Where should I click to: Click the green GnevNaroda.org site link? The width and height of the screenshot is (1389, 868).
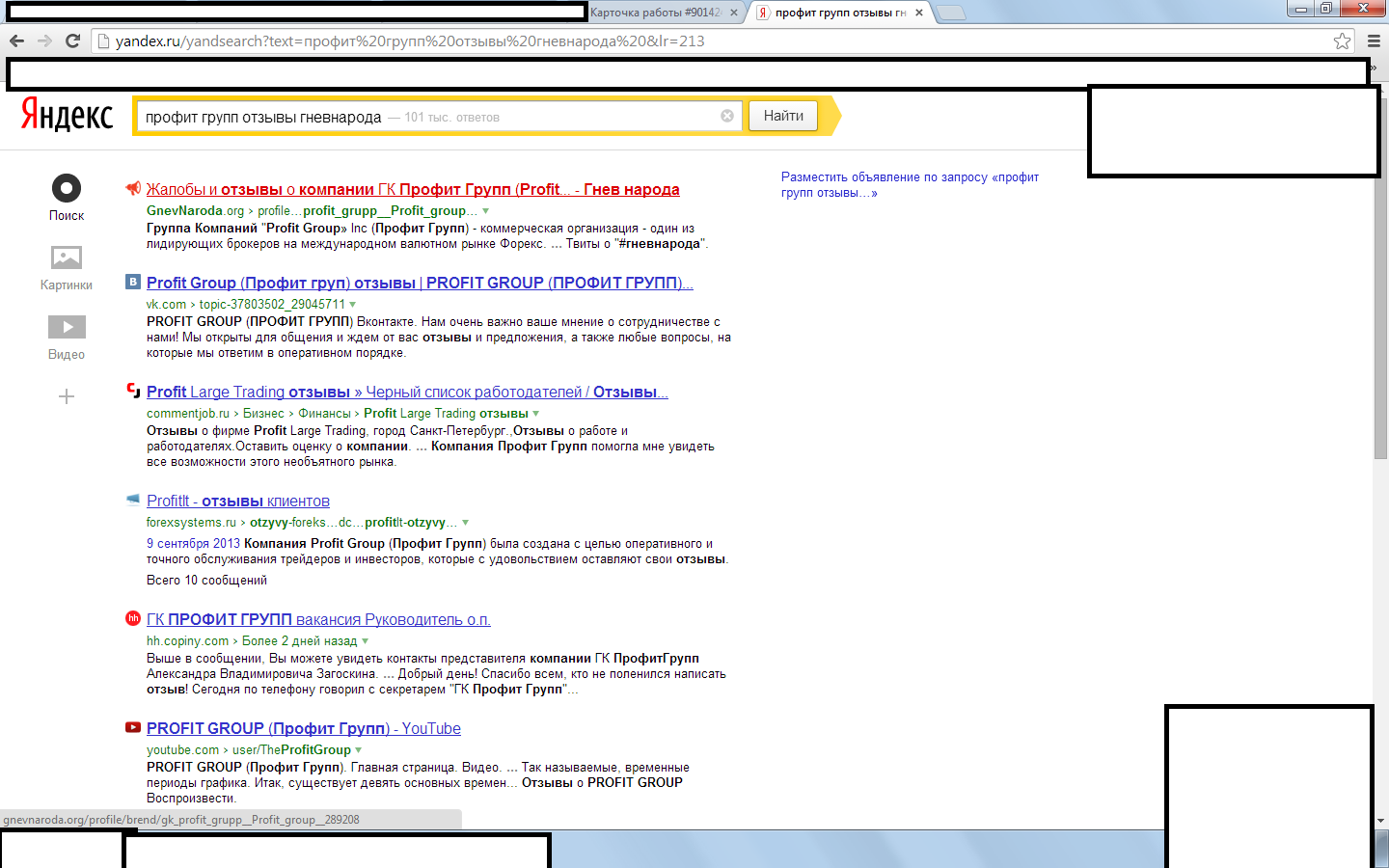coord(196,210)
